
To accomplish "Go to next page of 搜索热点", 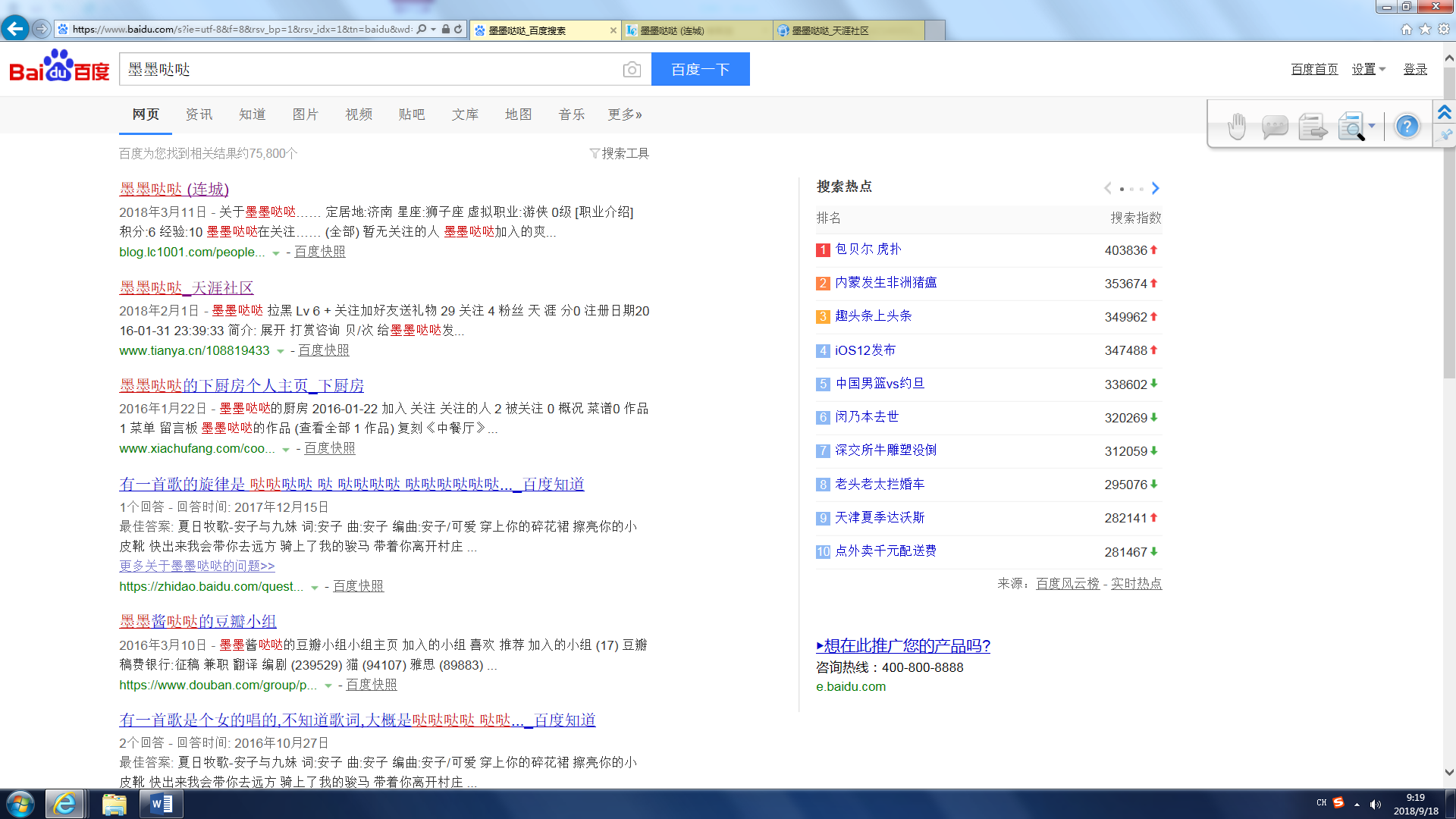I will tap(1156, 188).
